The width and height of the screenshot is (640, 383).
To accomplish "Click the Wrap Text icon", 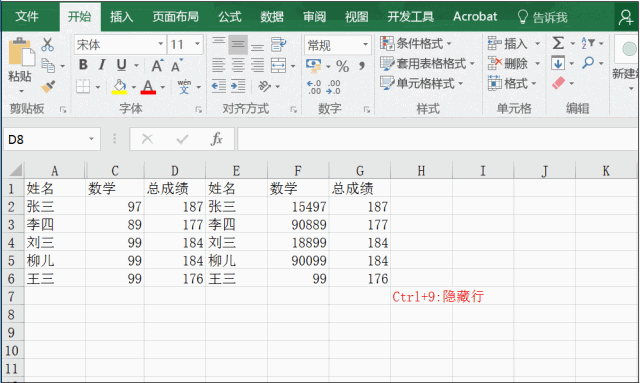I will pos(279,45).
